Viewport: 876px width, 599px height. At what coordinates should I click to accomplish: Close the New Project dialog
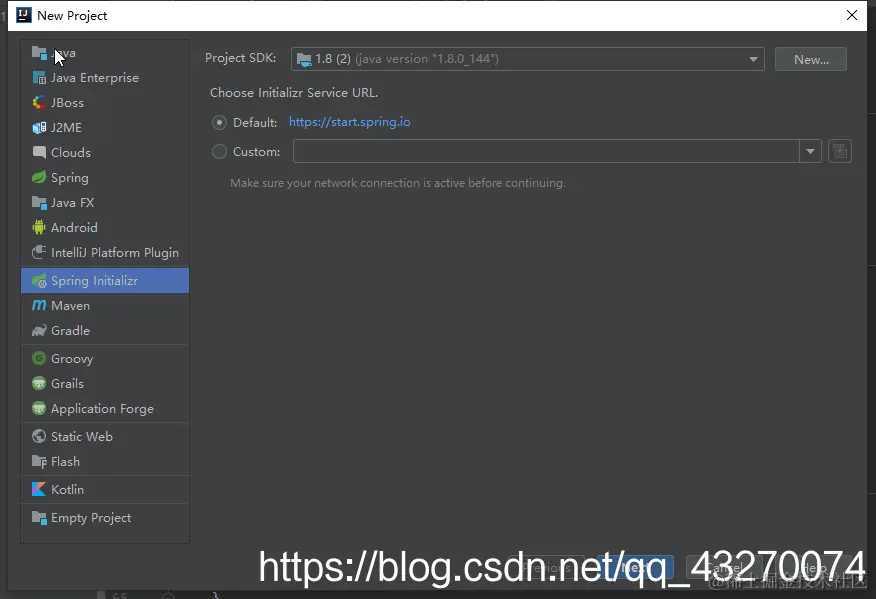851,15
